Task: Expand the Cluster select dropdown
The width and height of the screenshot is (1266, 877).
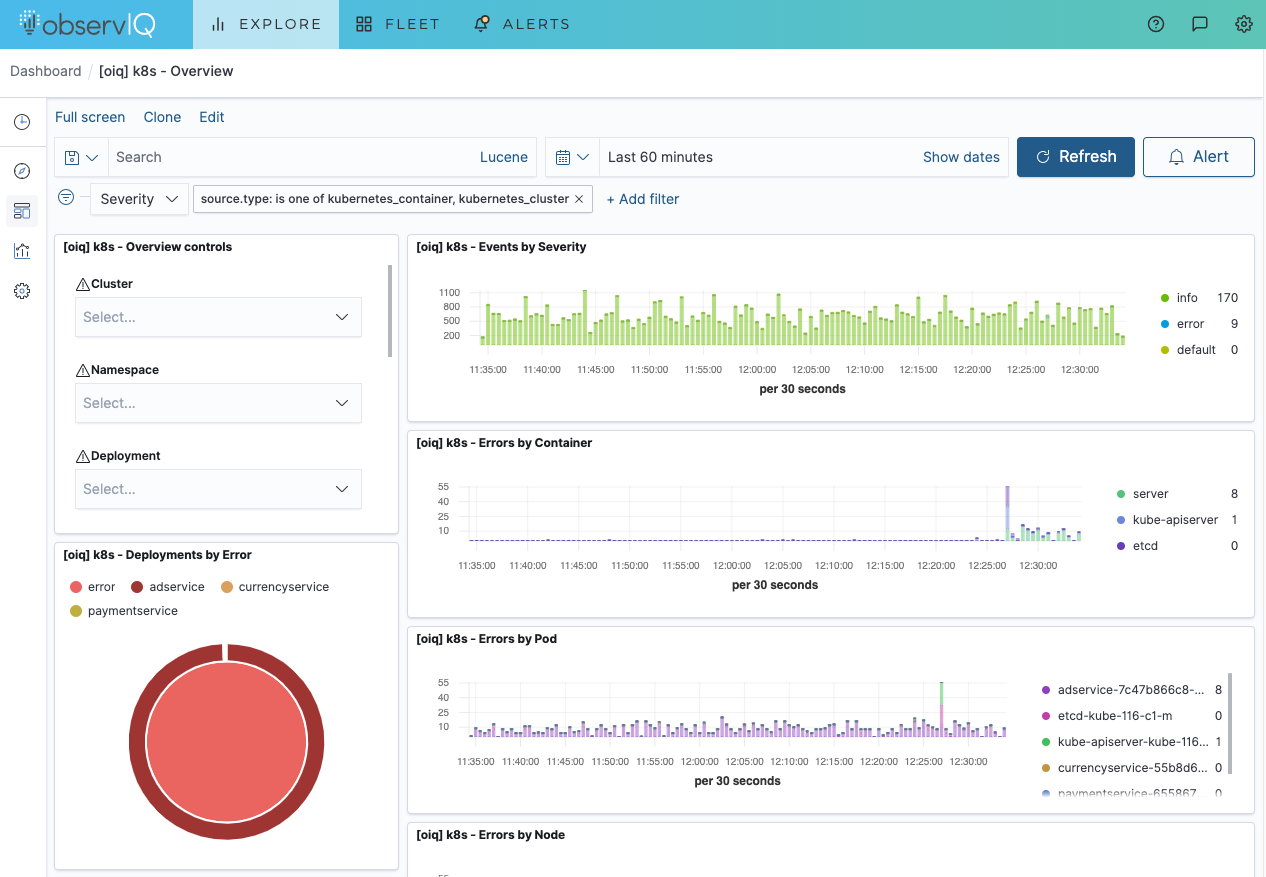Action: [x=218, y=317]
